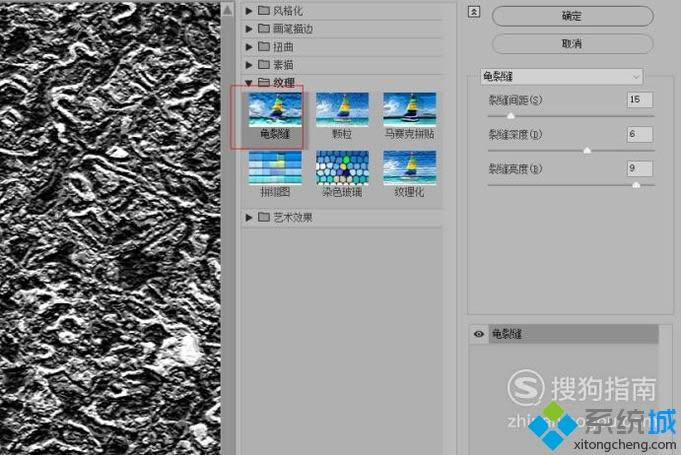Image resolution: width=681 pixels, height=455 pixels.
Task: Click the 裂缝亮度 slider handle
Action: coord(636,185)
